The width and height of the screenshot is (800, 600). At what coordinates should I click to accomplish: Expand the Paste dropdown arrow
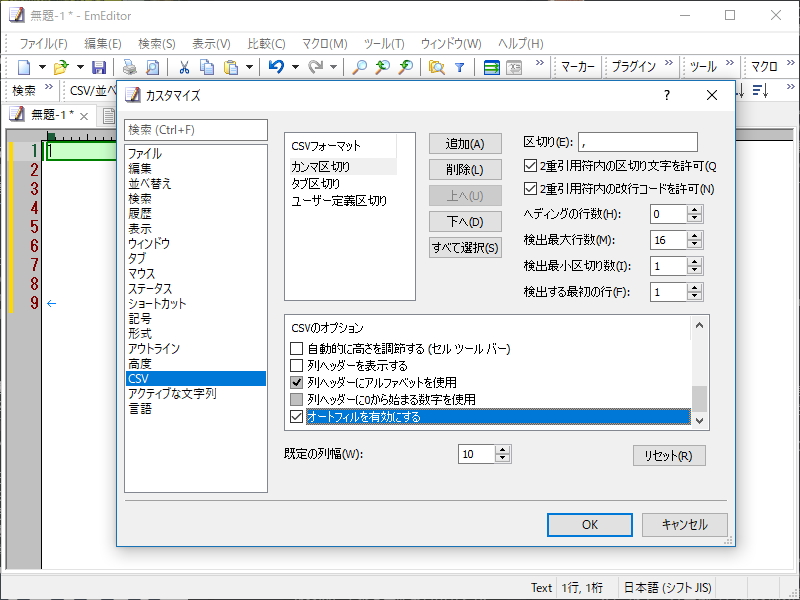(249, 67)
